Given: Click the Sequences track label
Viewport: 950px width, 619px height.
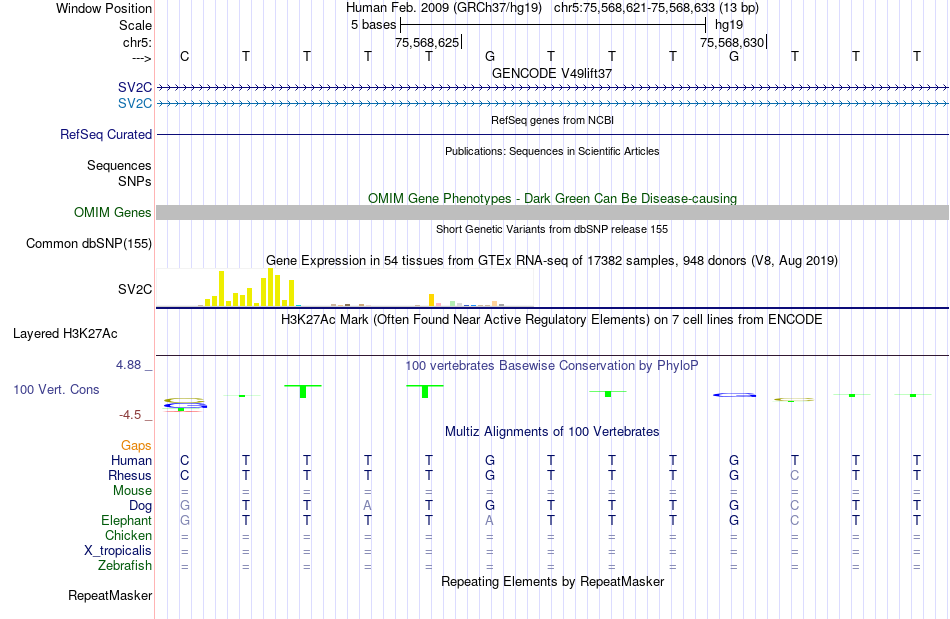Looking at the screenshot, I should pyautogui.click(x=119, y=165).
